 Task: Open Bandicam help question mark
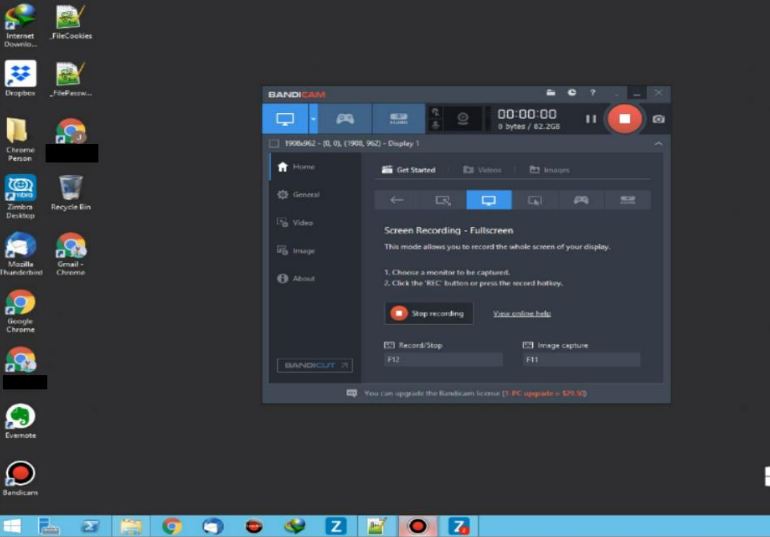593,93
